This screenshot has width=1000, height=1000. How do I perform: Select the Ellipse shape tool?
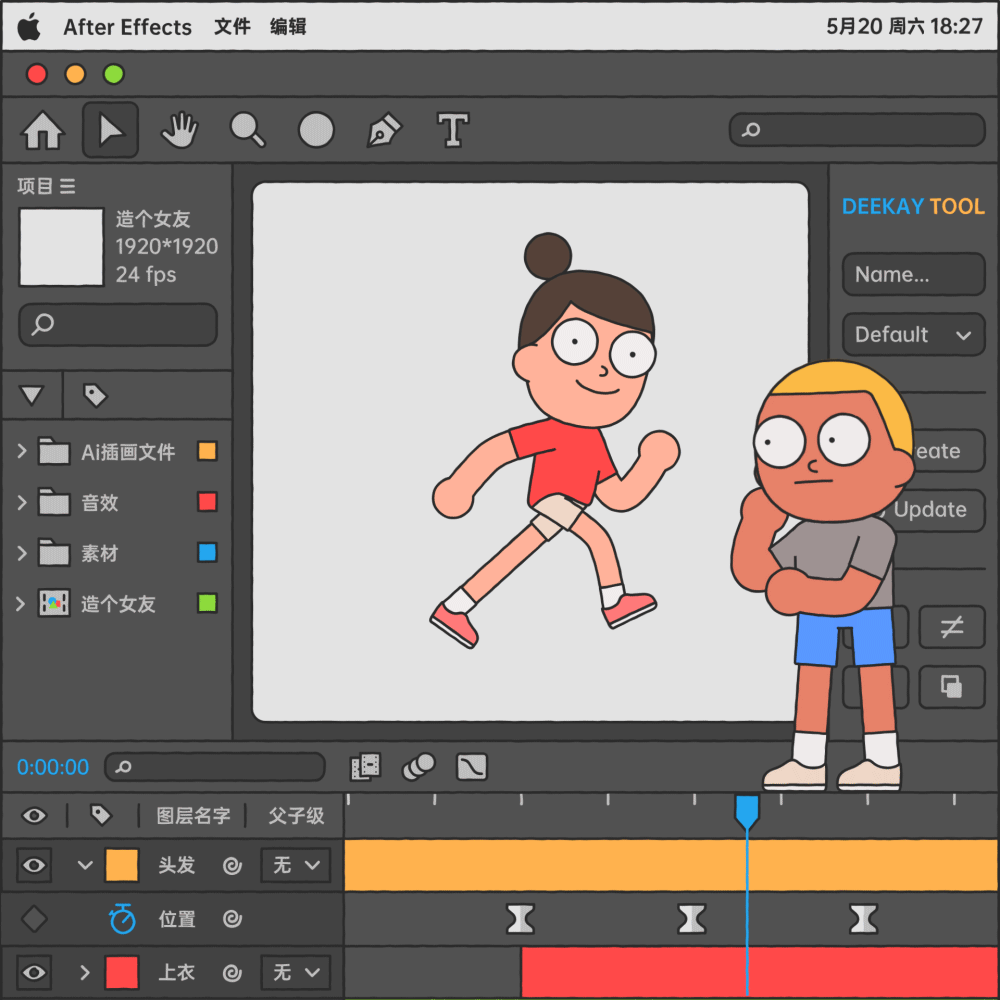point(316,130)
